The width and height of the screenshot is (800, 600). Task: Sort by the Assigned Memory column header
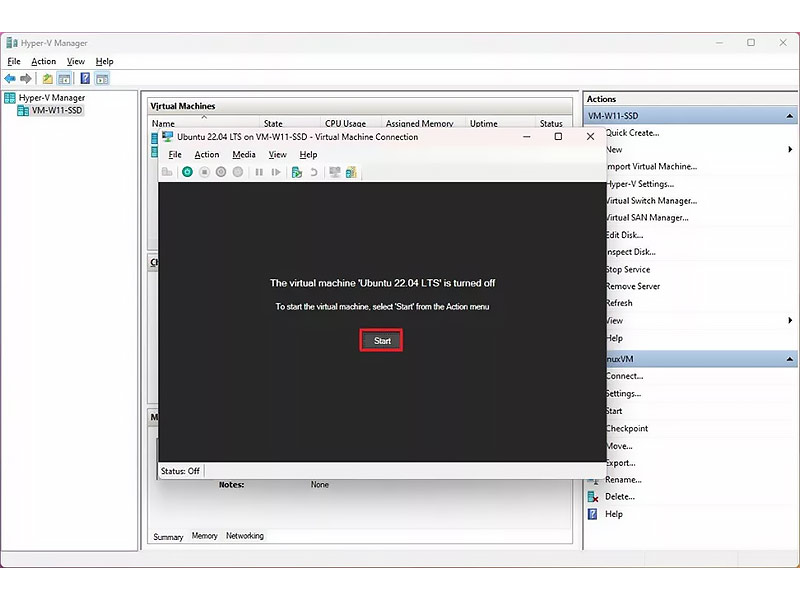(419, 123)
